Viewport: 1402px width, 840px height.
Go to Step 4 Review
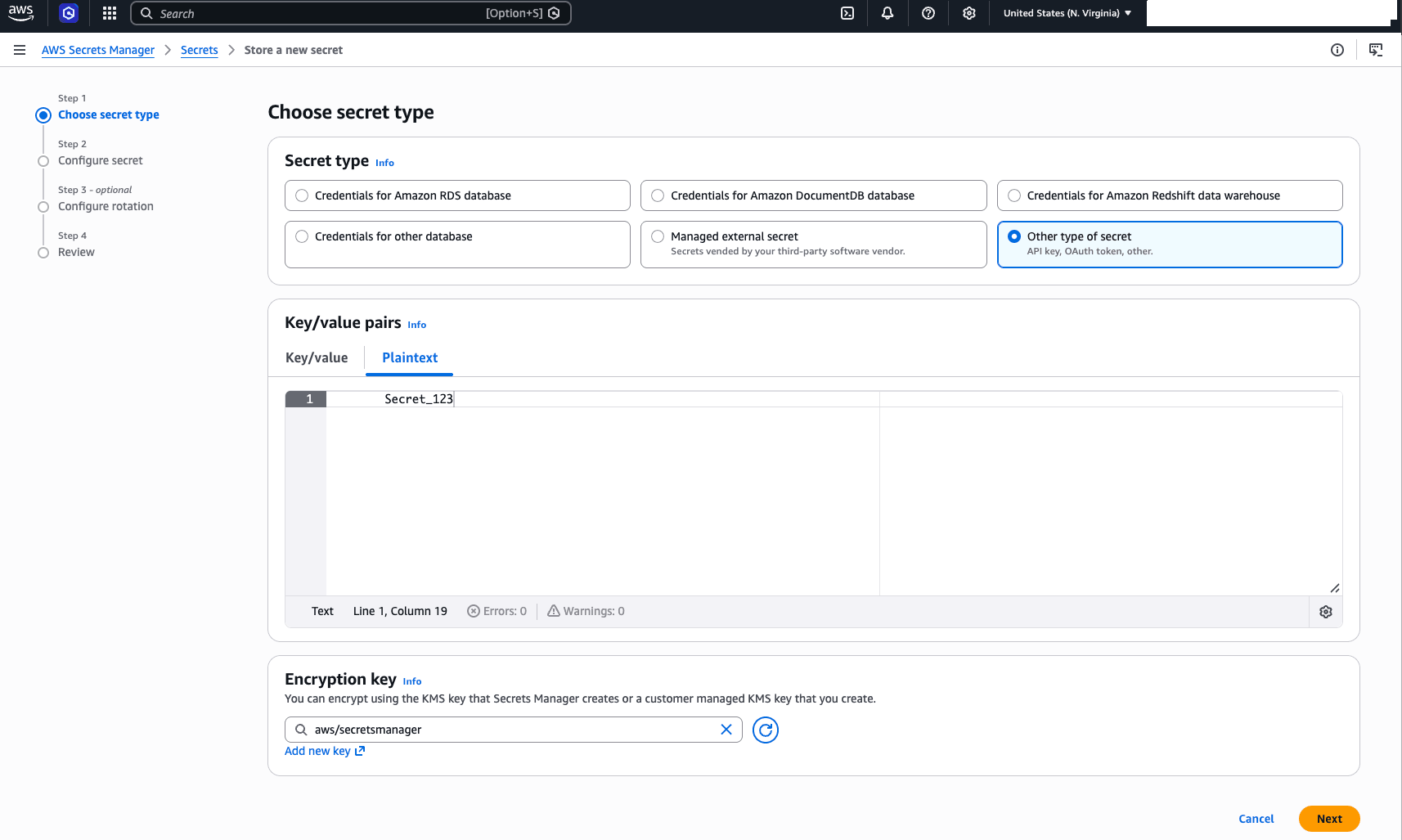point(76,252)
